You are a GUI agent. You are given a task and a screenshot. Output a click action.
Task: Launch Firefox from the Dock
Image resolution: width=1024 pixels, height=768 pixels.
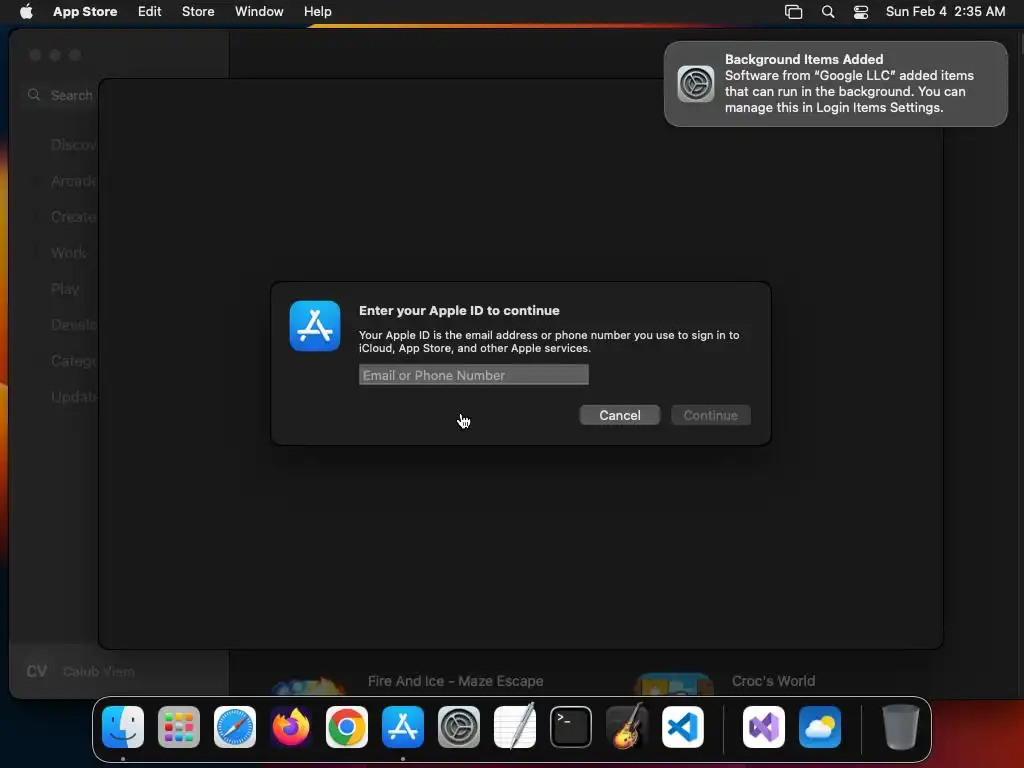[291, 727]
